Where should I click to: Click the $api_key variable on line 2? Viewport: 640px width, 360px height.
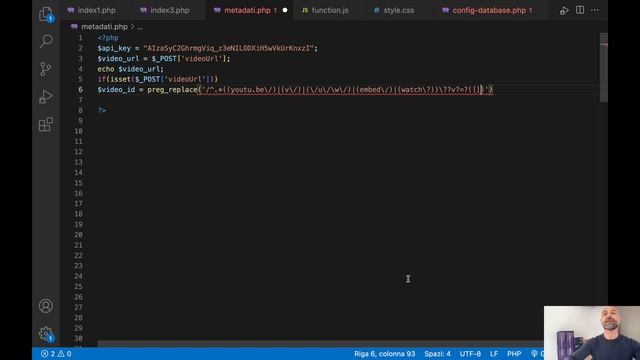[114, 48]
